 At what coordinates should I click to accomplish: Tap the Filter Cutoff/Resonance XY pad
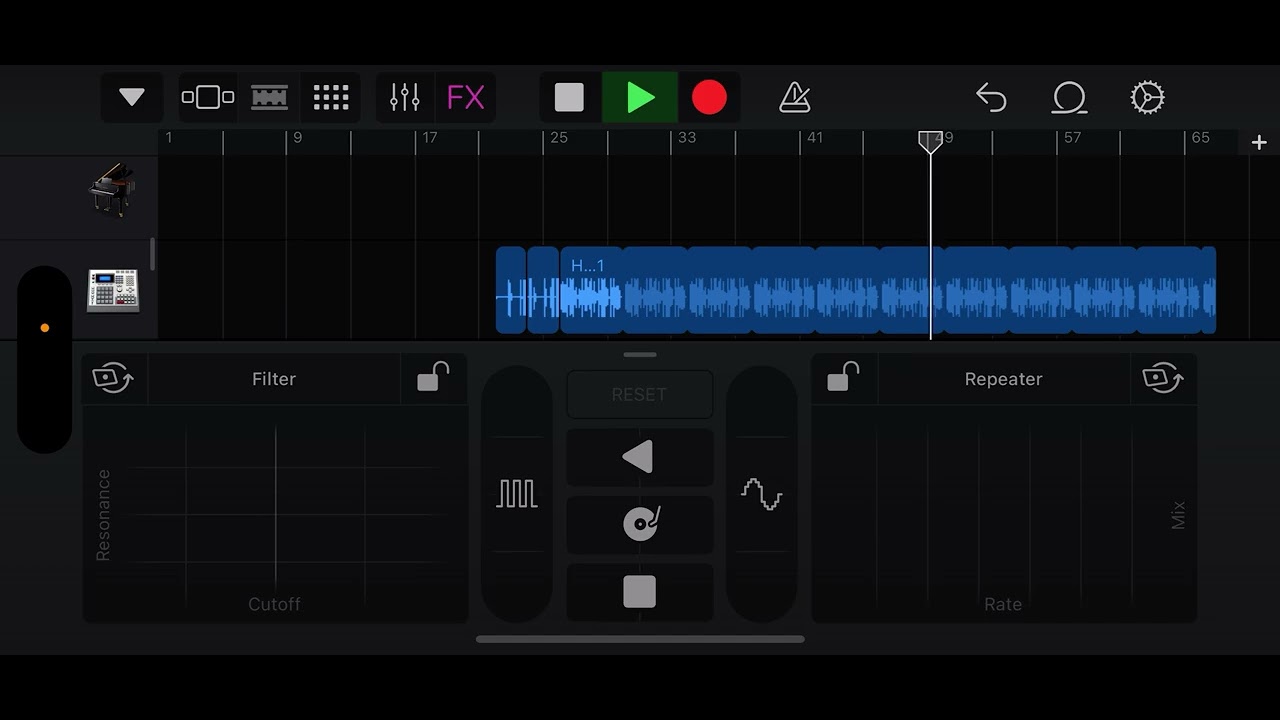[275, 514]
